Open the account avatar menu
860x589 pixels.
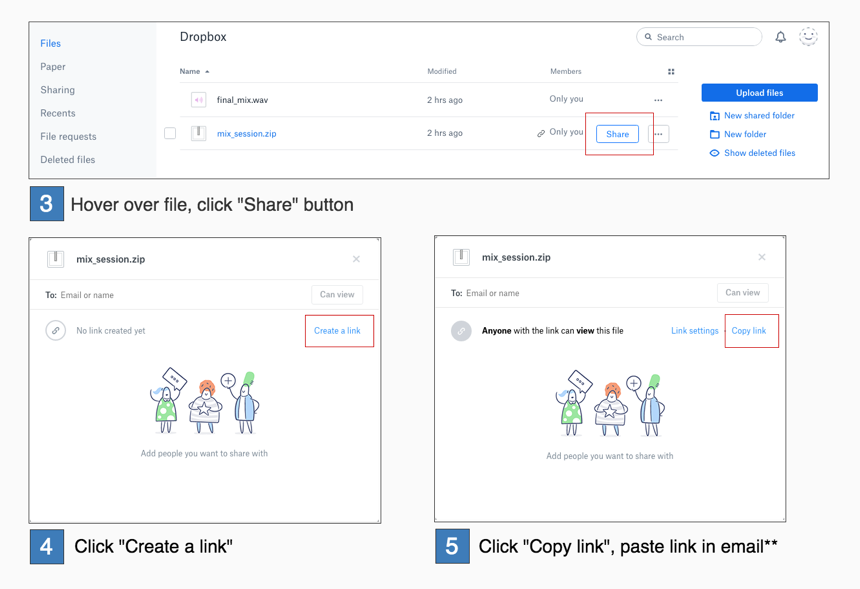point(808,37)
